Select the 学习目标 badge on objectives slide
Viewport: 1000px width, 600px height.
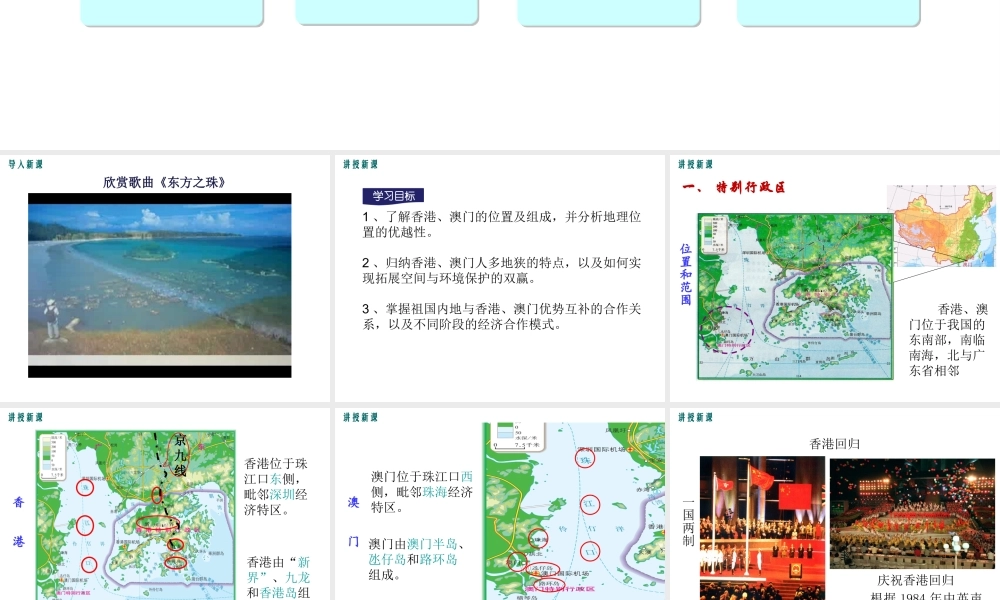pos(393,196)
